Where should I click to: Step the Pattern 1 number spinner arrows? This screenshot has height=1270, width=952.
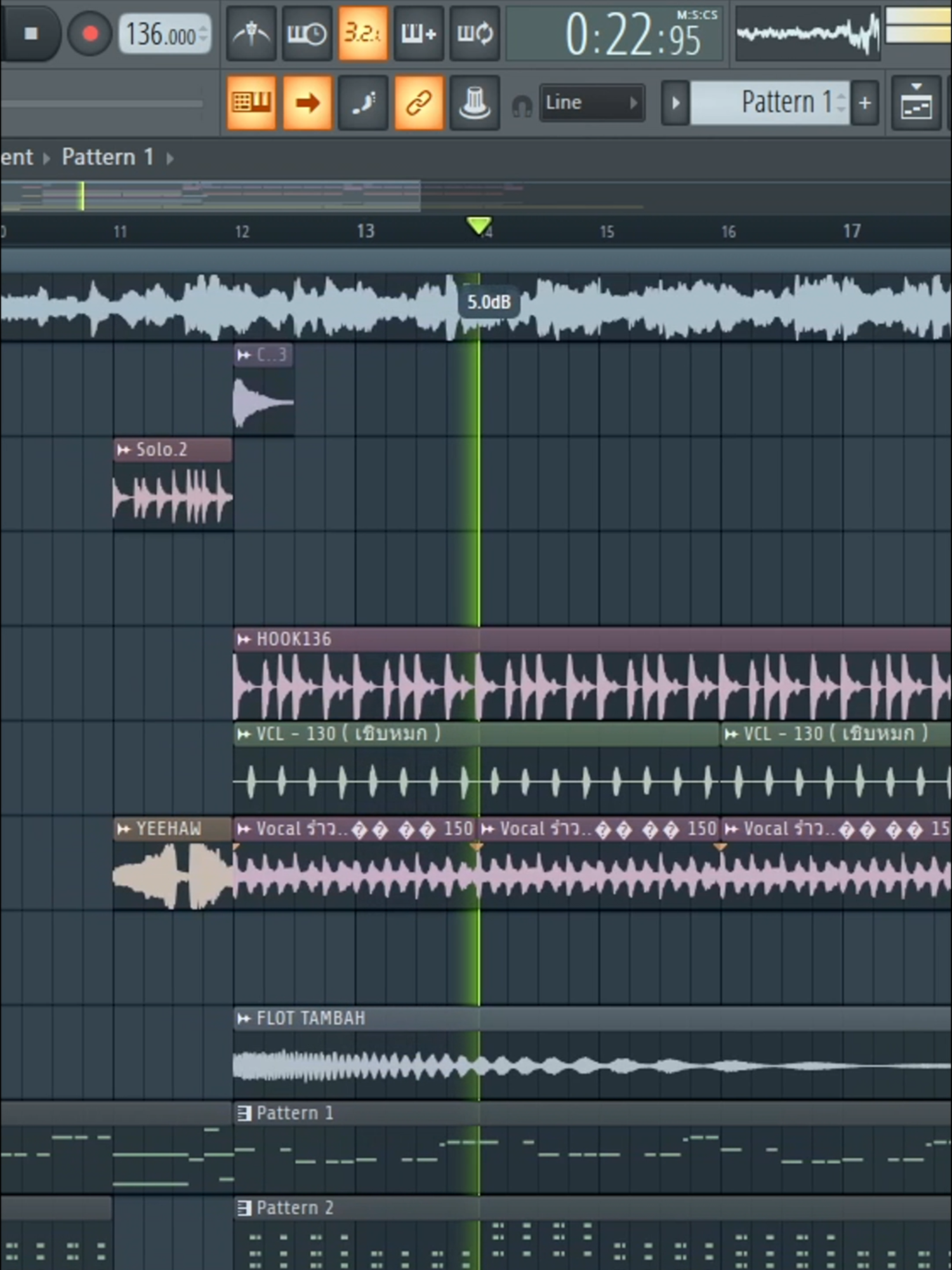click(x=842, y=102)
